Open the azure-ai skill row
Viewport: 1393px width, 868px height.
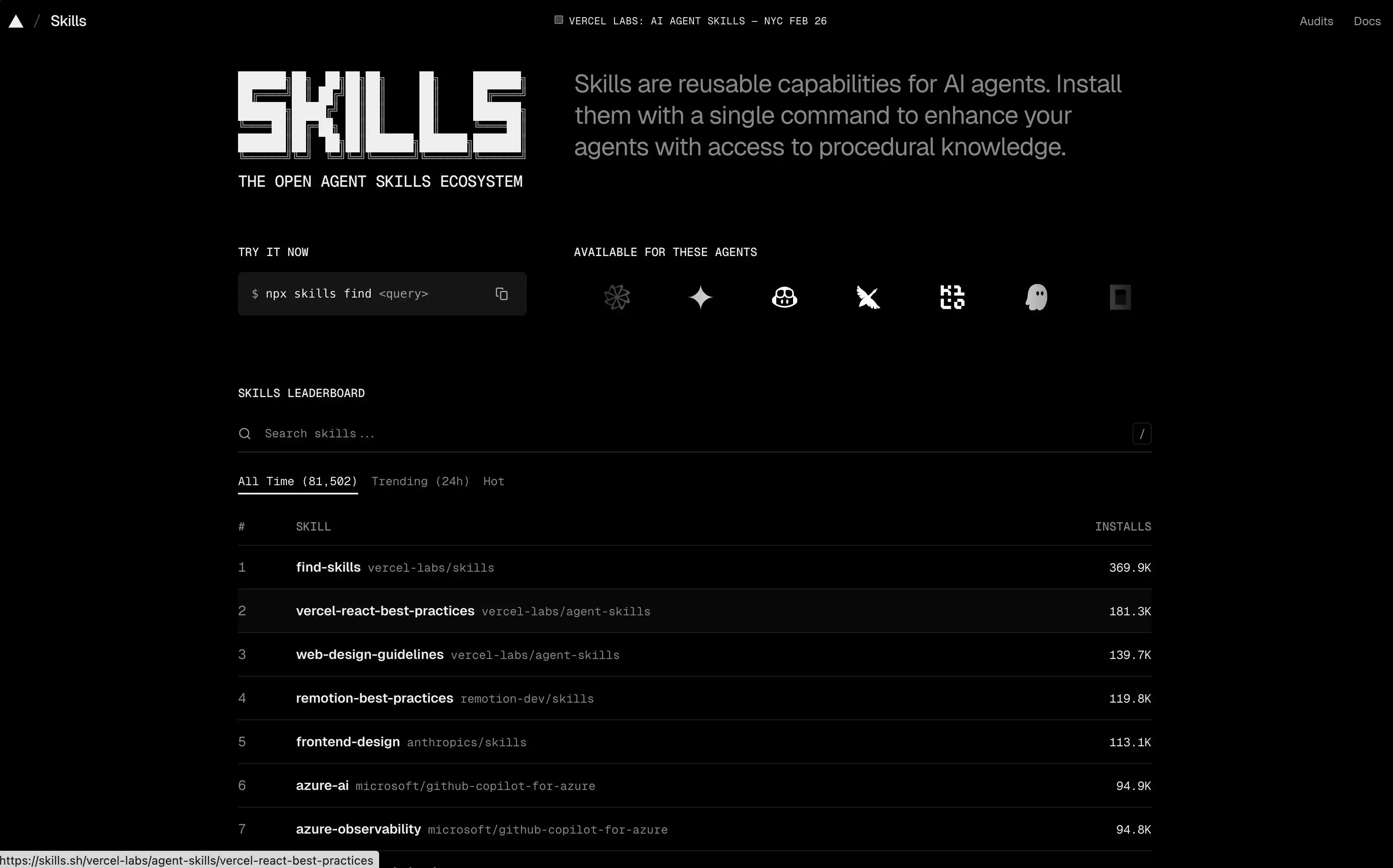pos(695,785)
